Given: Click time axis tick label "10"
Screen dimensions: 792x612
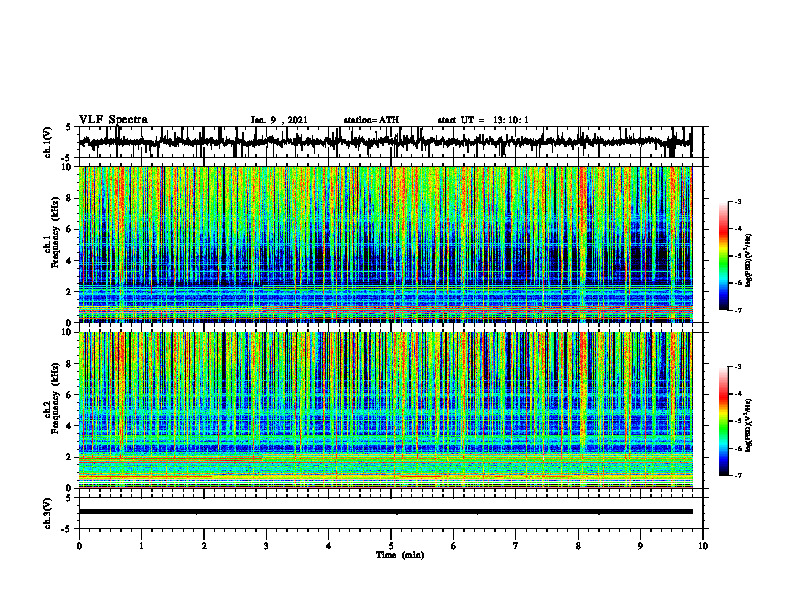Looking at the screenshot, I should point(703,546).
